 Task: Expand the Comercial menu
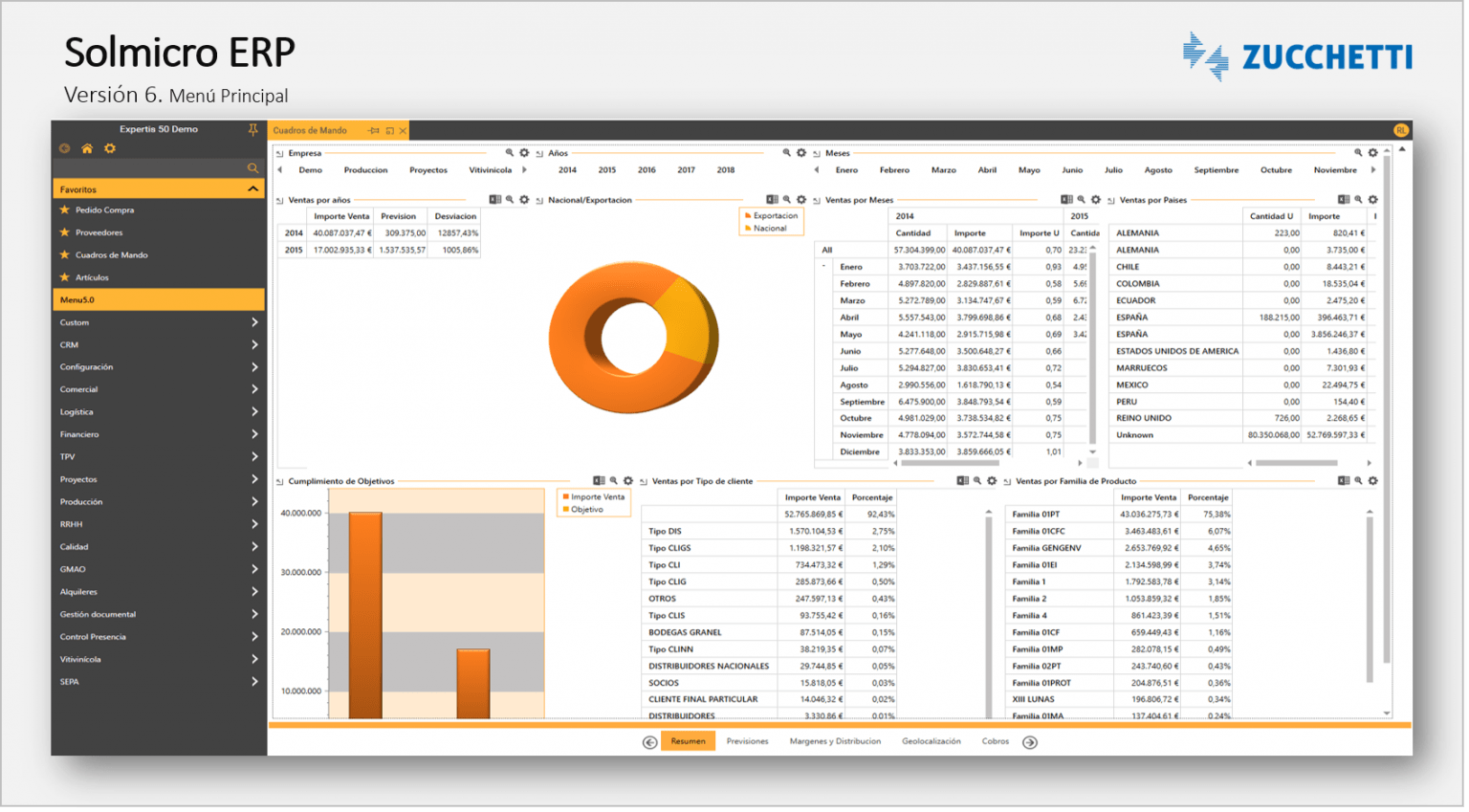[x=255, y=391]
